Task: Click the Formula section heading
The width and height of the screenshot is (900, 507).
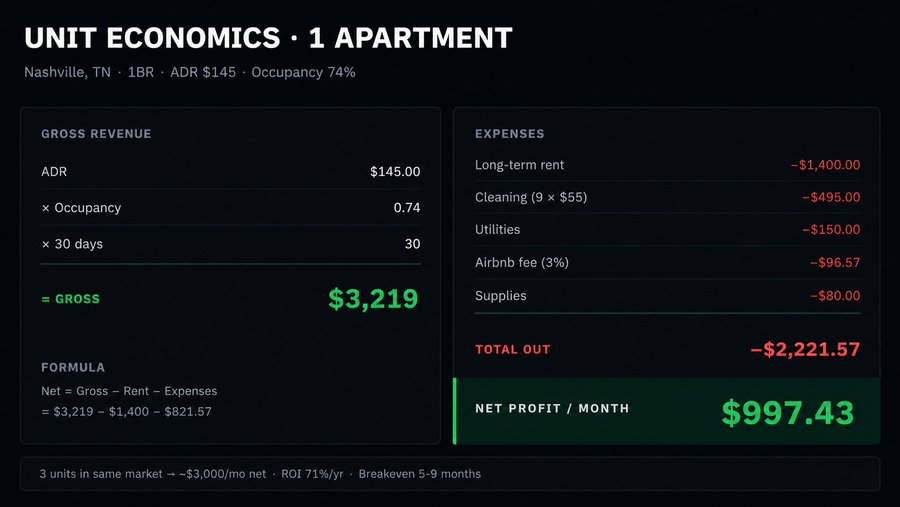Action: point(73,367)
